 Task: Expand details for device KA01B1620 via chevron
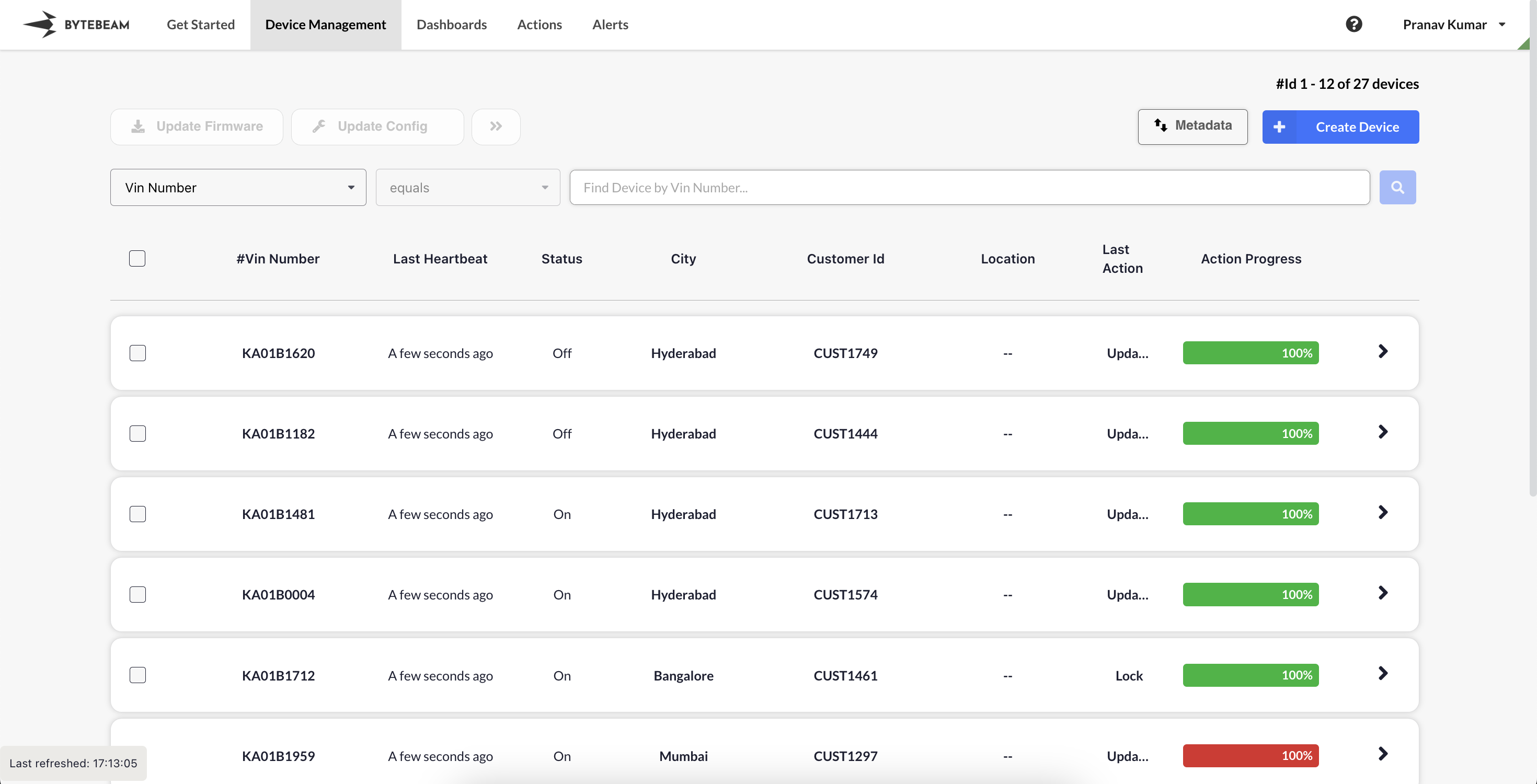click(x=1384, y=351)
